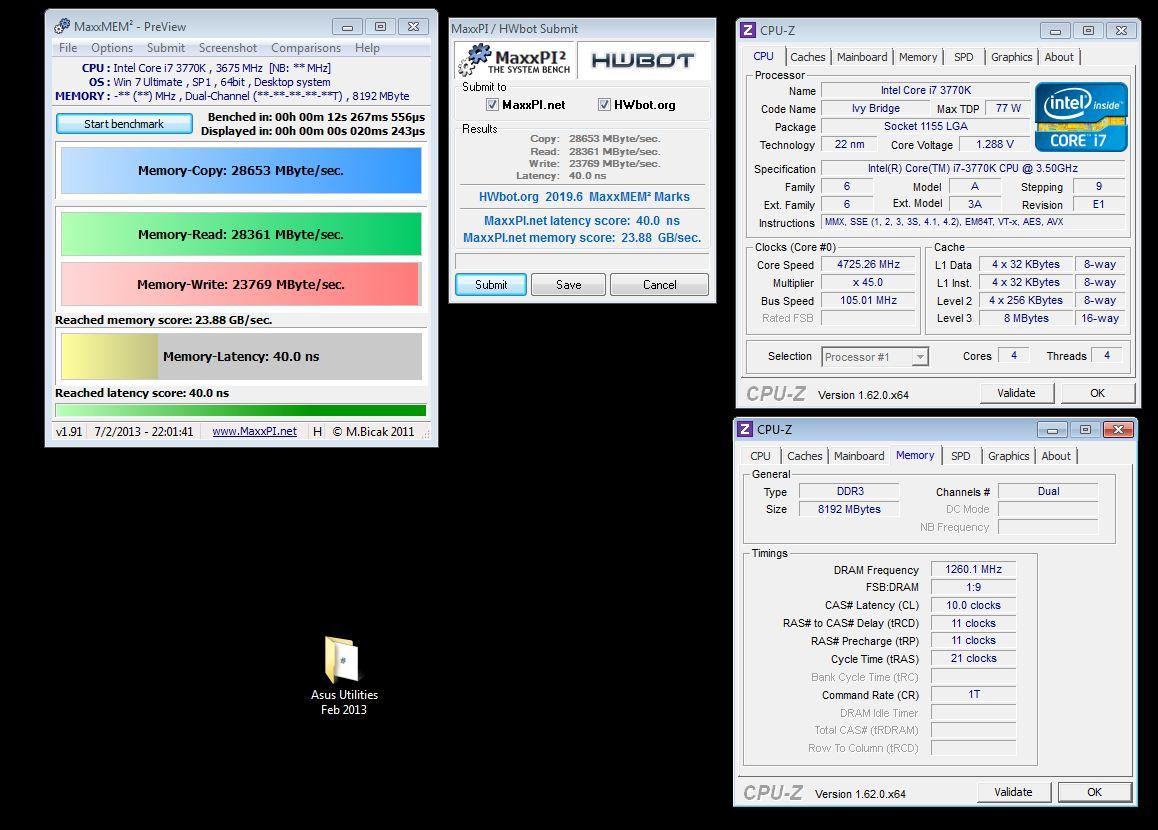Select the Memory tab in lower CPU-Z
This screenshot has width=1158, height=830.
tap(915, 456)
